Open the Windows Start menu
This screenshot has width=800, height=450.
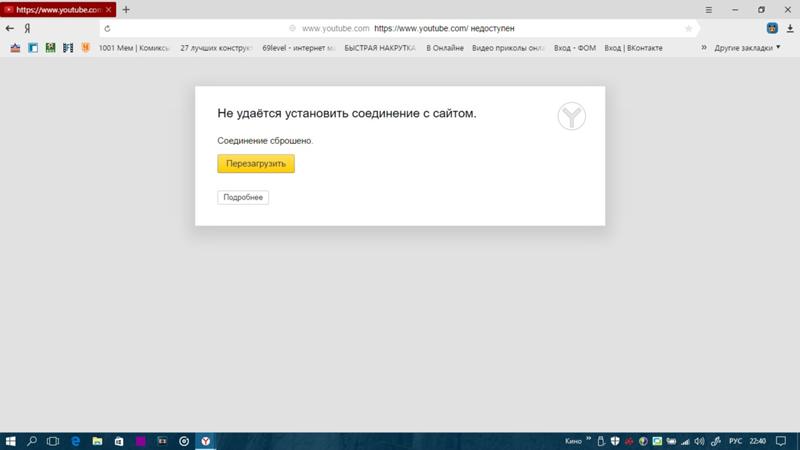pos(10,441)
